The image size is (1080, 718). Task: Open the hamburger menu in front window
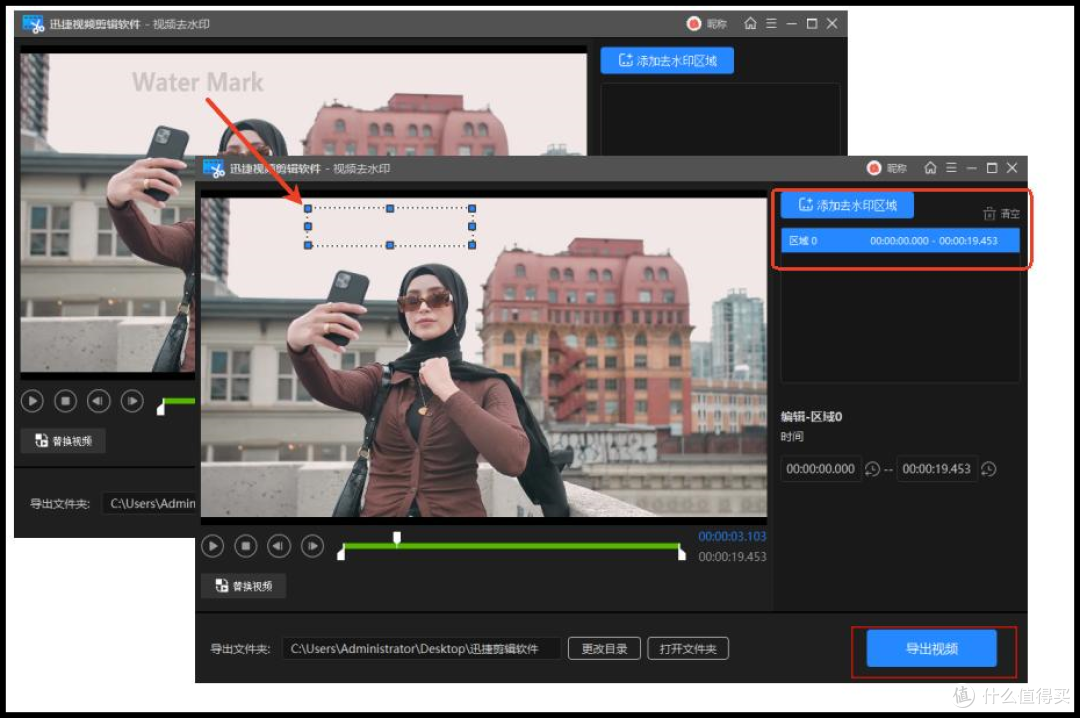(x=951, y=167)
